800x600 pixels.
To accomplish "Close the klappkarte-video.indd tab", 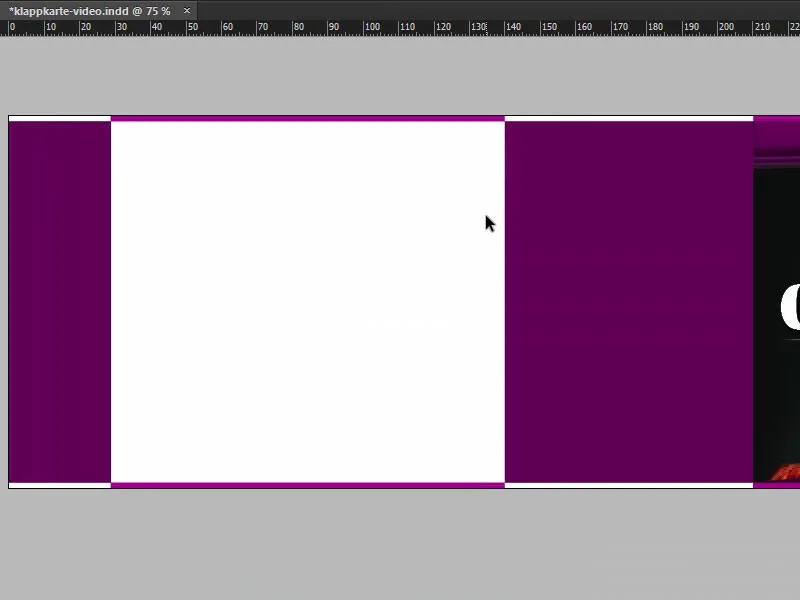I will 187,10.
